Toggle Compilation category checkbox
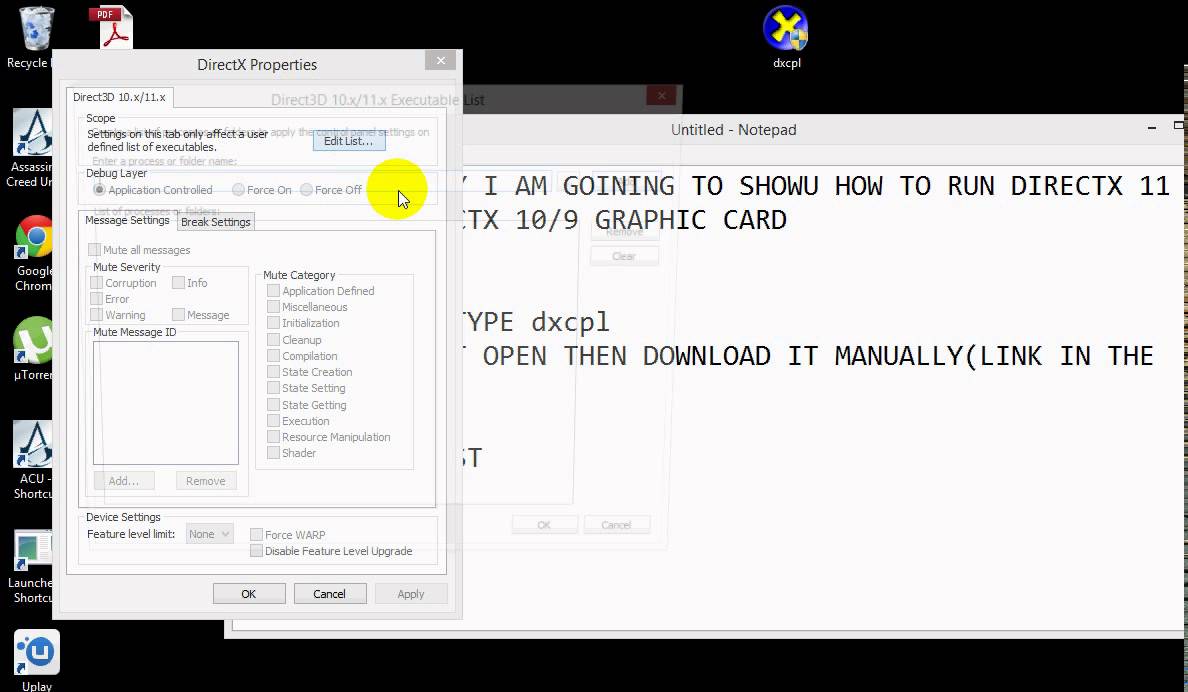1188x692 pixels. (x=274, y=355)
